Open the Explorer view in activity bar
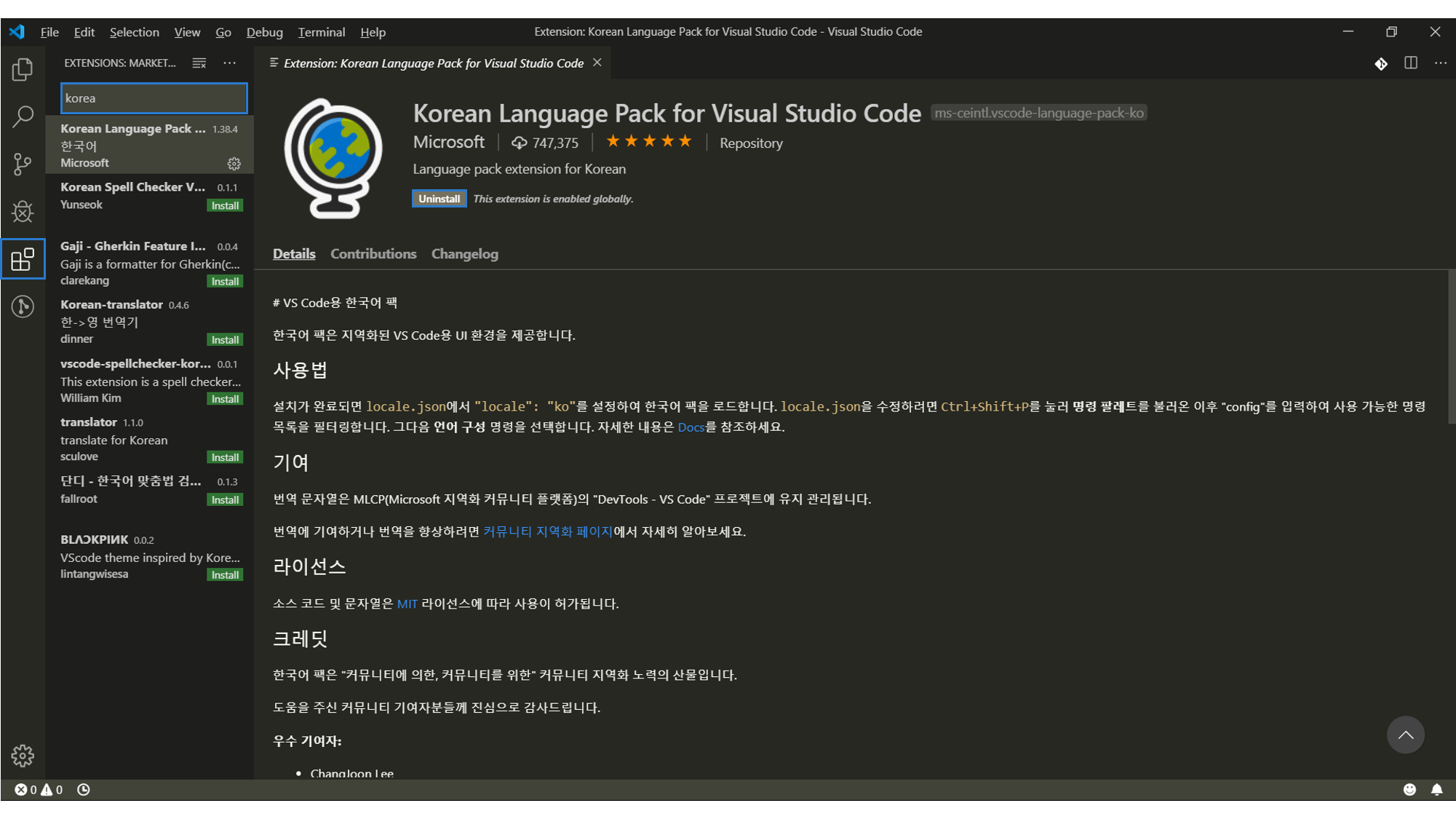The image size is (1456, 819). 23,69
